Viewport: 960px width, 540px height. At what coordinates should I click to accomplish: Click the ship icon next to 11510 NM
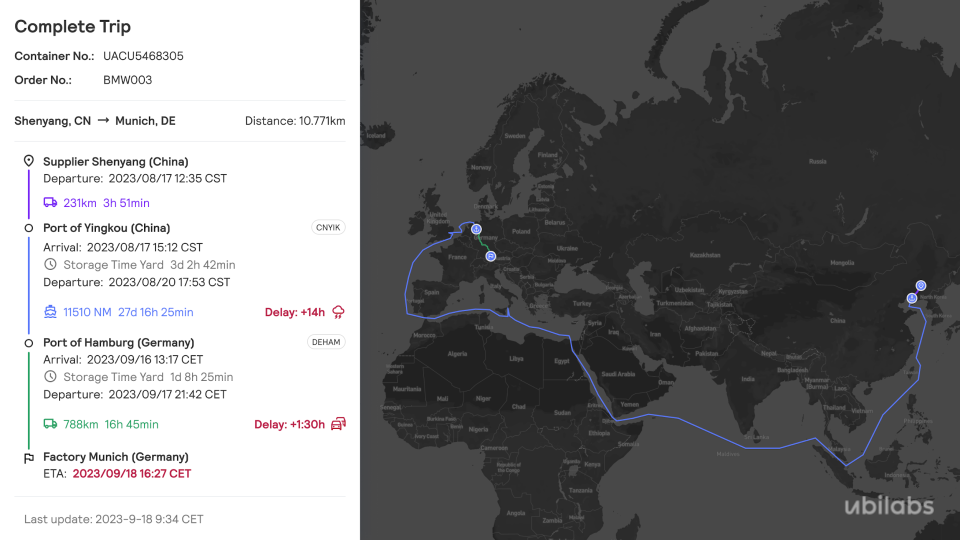point(50,312)
